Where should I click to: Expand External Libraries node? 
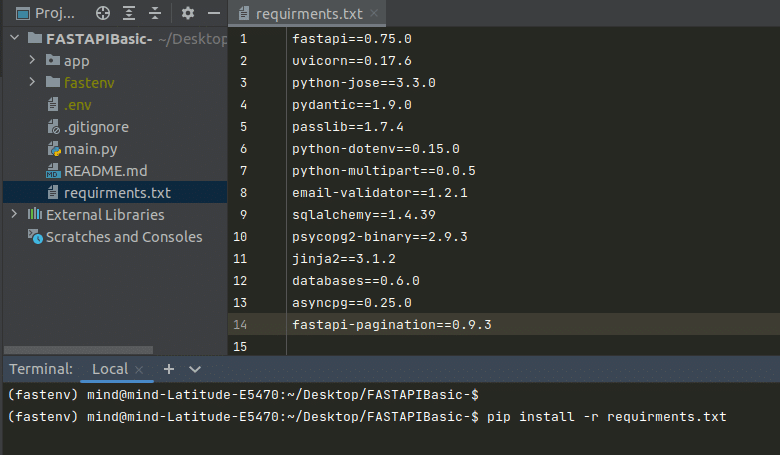[x=13, y=215]
